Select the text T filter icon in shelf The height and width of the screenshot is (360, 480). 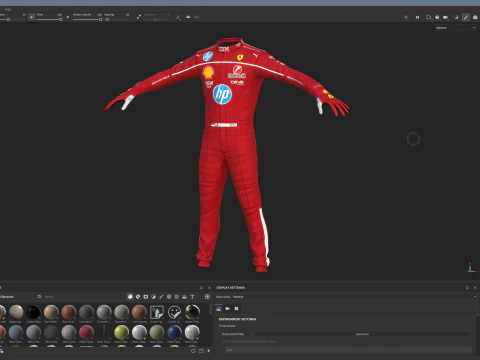pyautogui.click(x=192, y=296)
